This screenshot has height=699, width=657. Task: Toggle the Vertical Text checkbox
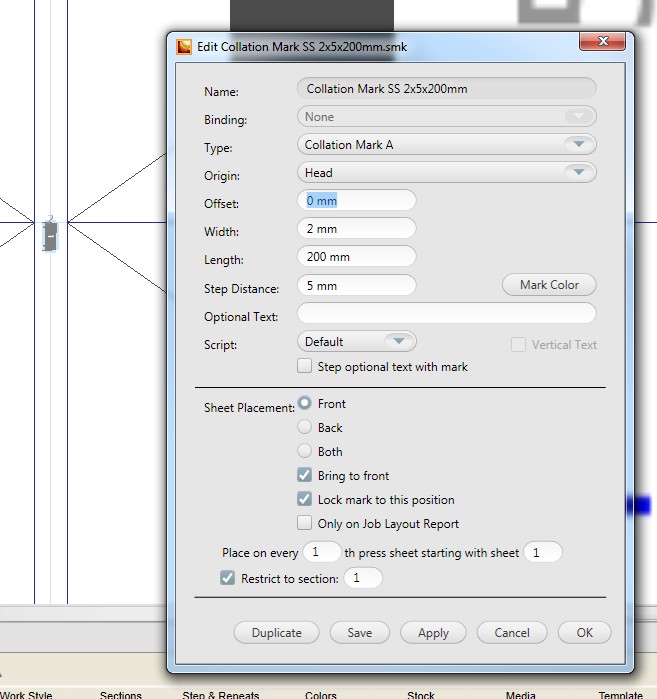pos(518,345)
